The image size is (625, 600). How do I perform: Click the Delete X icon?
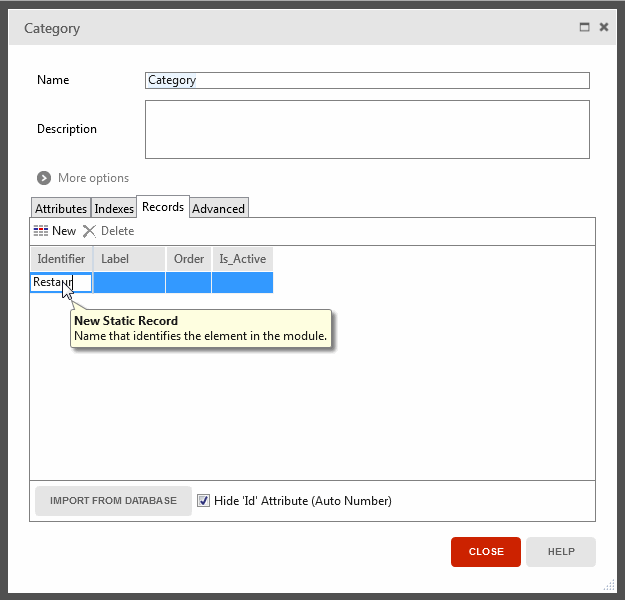(x=89, y=231)
